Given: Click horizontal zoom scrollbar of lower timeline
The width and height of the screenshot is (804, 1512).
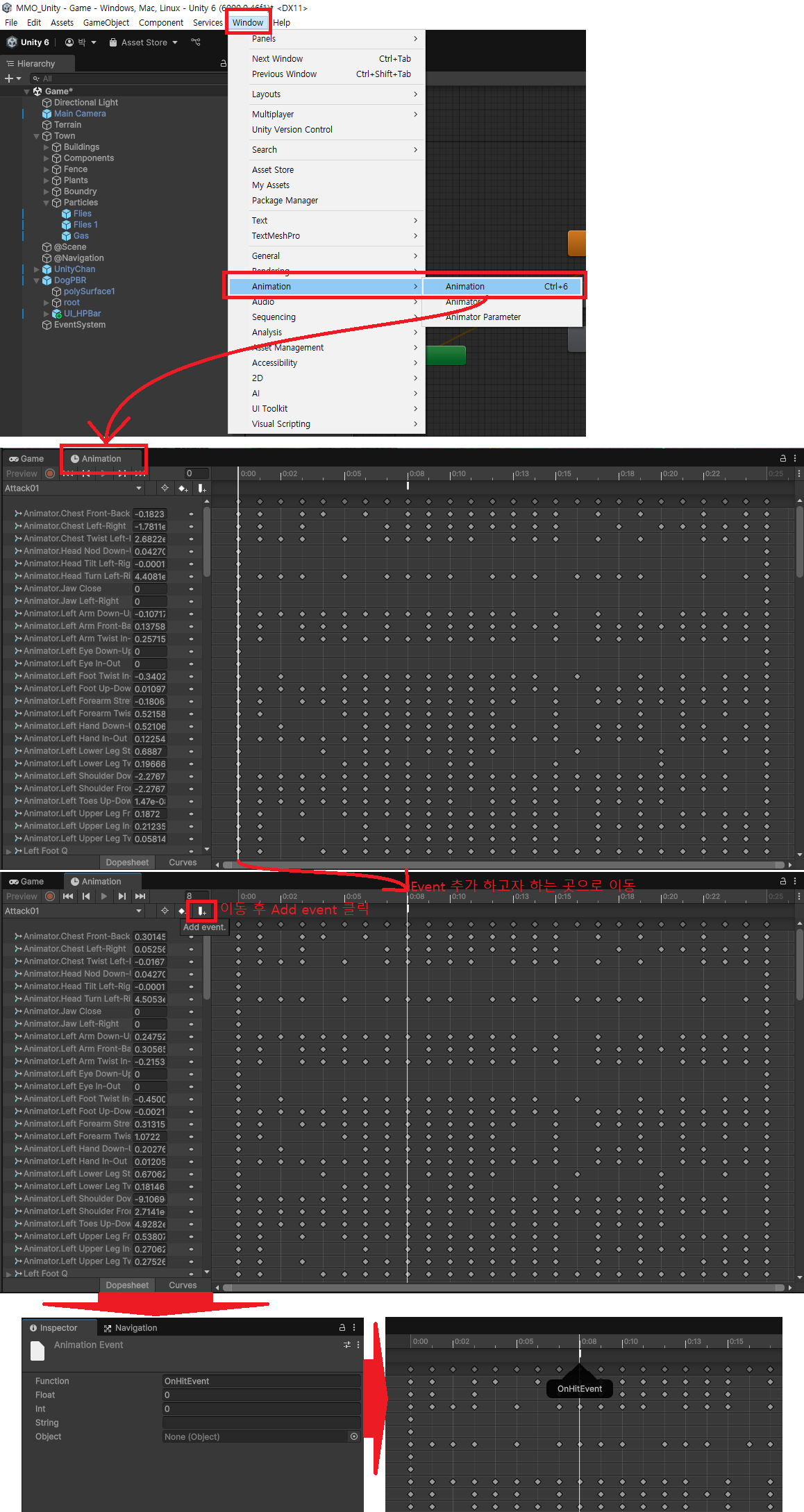Looking at the screenshot, I should tap(504, 1287).
